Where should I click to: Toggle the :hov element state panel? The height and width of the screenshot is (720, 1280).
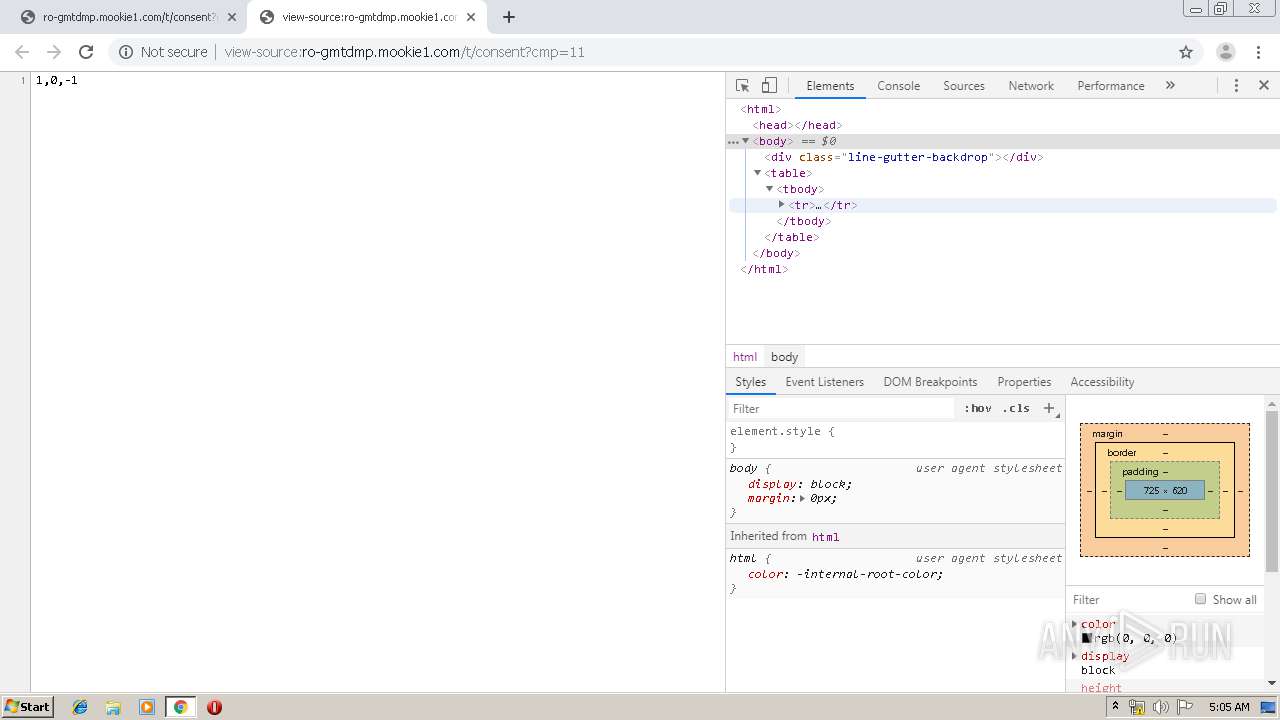point(977,408)
